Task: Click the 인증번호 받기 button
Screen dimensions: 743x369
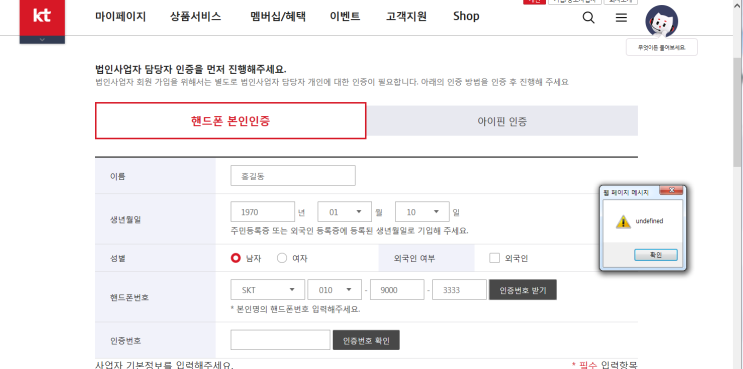Action: click(x=523, y=290)
